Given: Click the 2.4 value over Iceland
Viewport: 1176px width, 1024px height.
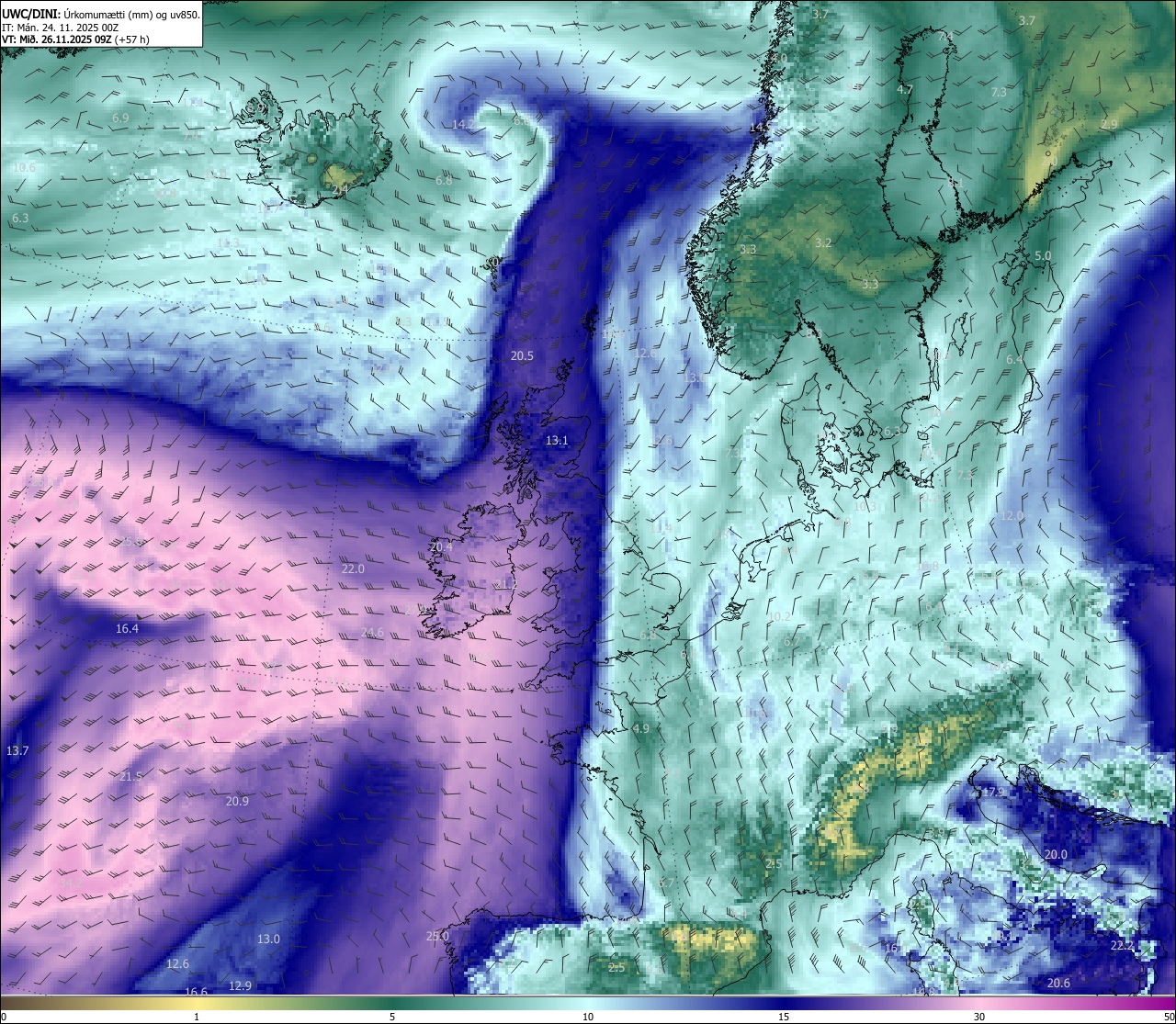Looking at the screenshot, I should point(341,189).
